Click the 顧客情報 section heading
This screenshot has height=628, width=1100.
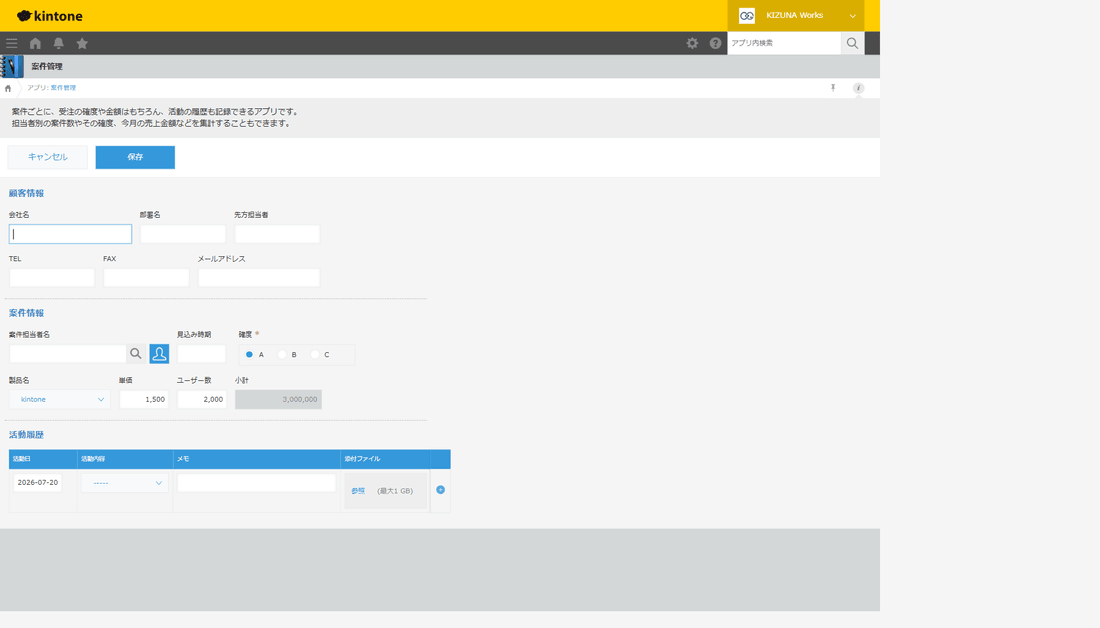[26, 193]
